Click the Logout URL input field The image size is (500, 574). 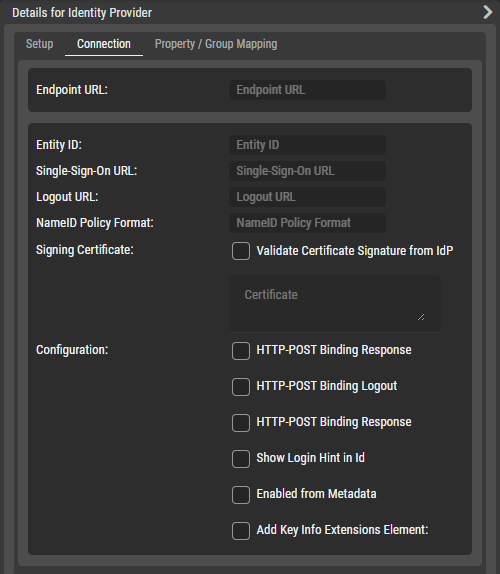307,197
